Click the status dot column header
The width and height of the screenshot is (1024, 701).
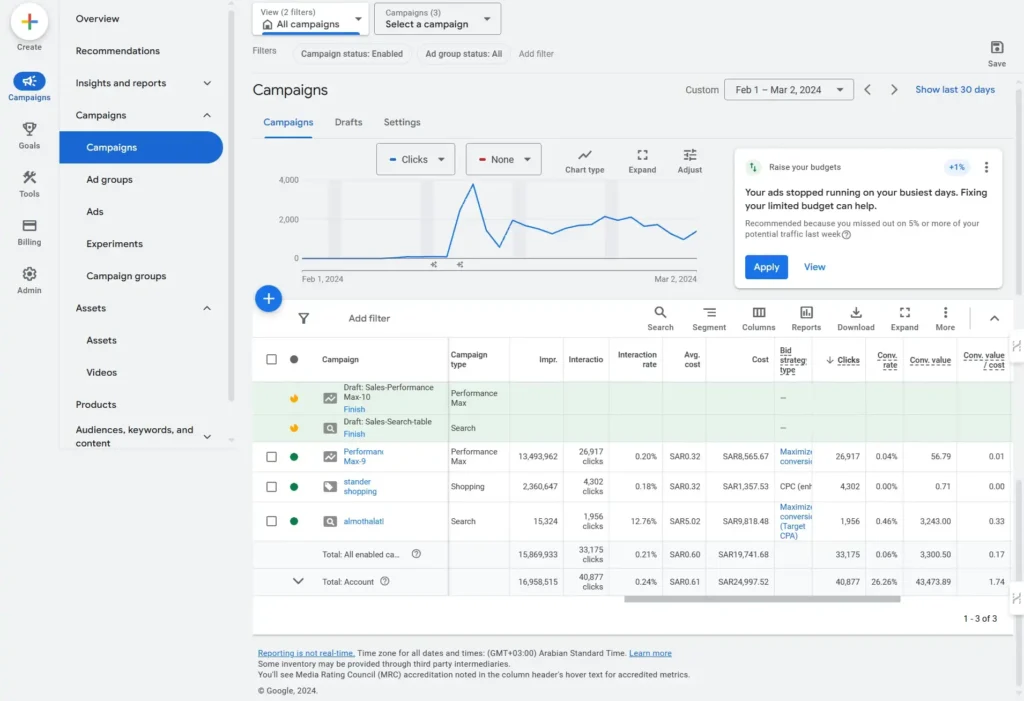click(x=294, y=359)
